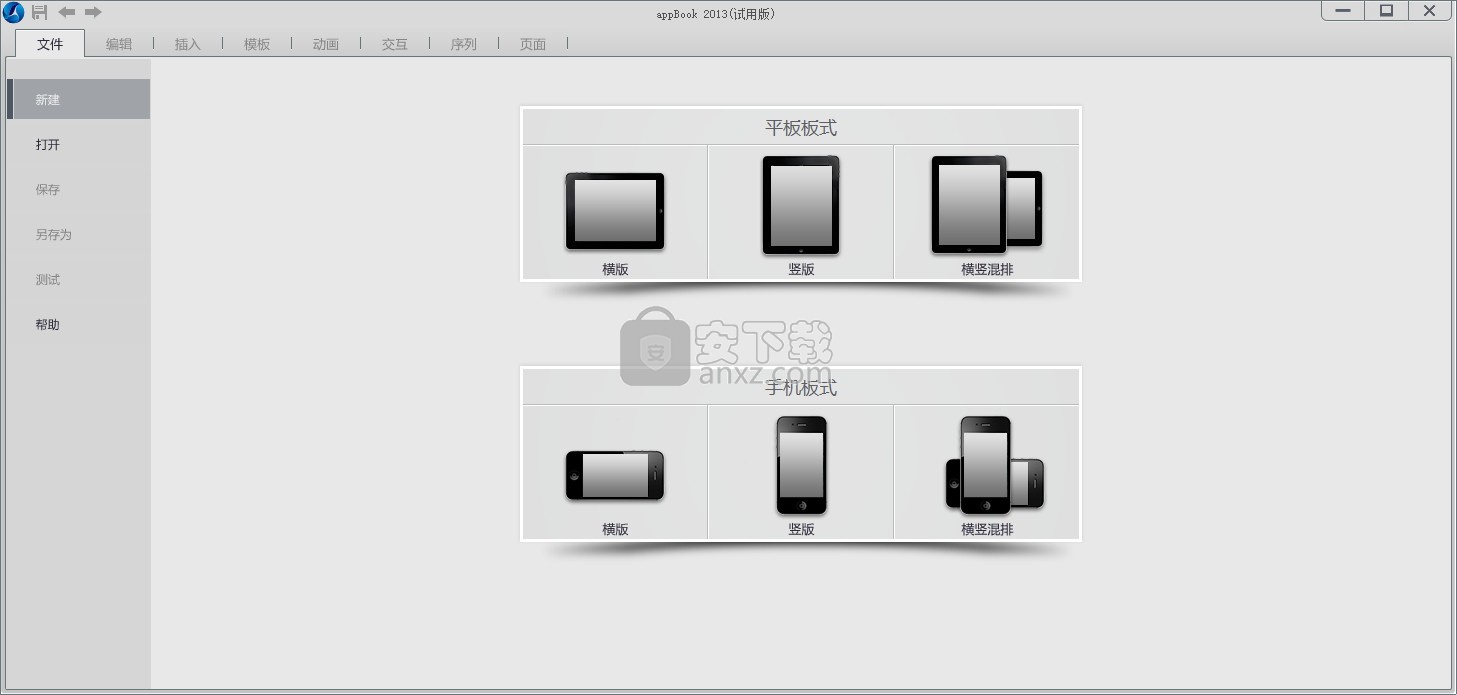Open the 序列 tab
The width and height of the screenshot is (1457, 695).
coord(464,44)
